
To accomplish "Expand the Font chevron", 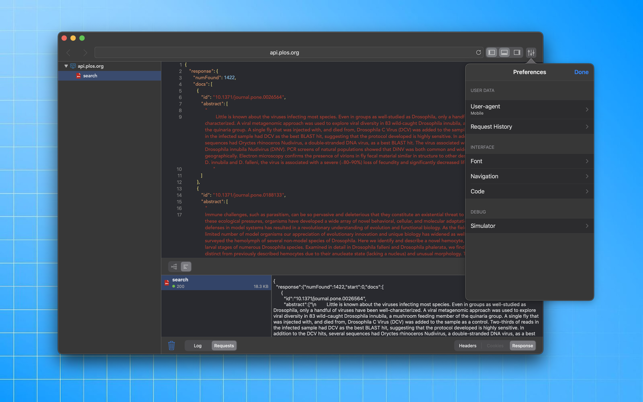I will 587,161.
